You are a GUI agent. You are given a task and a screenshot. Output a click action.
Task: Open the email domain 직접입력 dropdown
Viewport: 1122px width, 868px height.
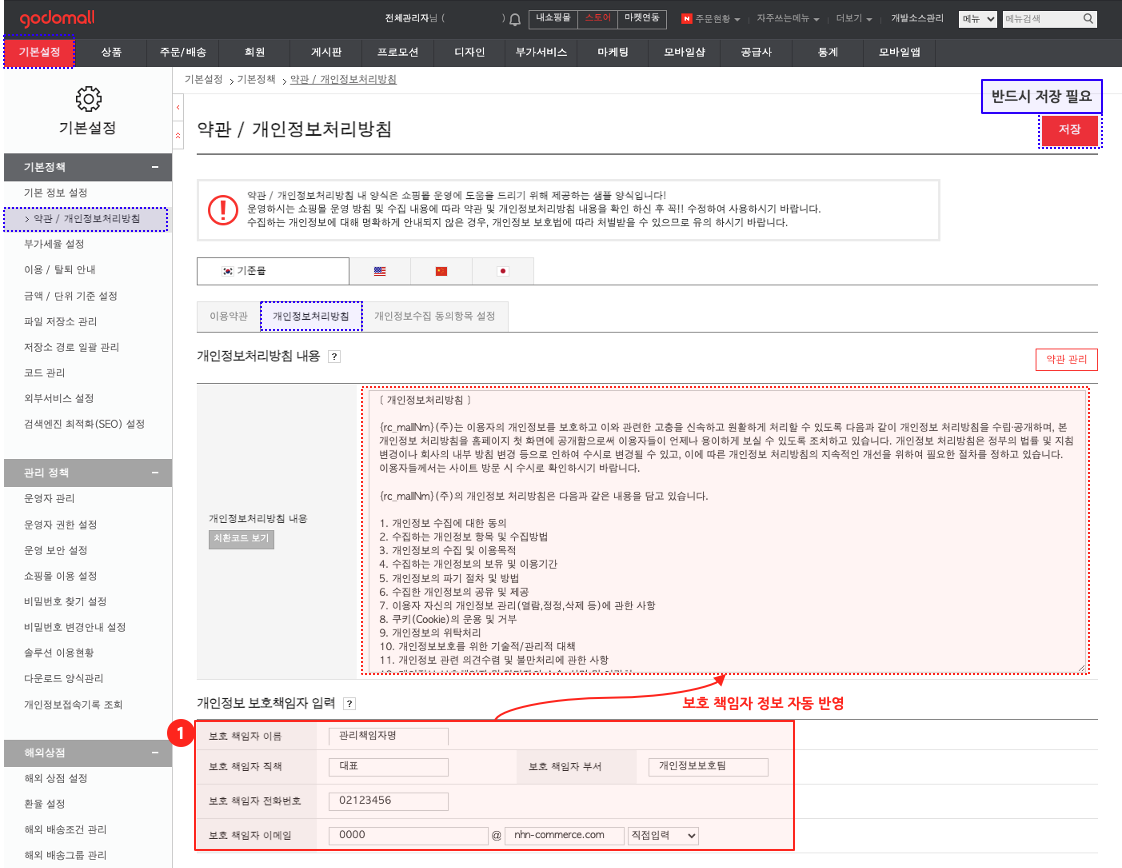click(663, 835)
